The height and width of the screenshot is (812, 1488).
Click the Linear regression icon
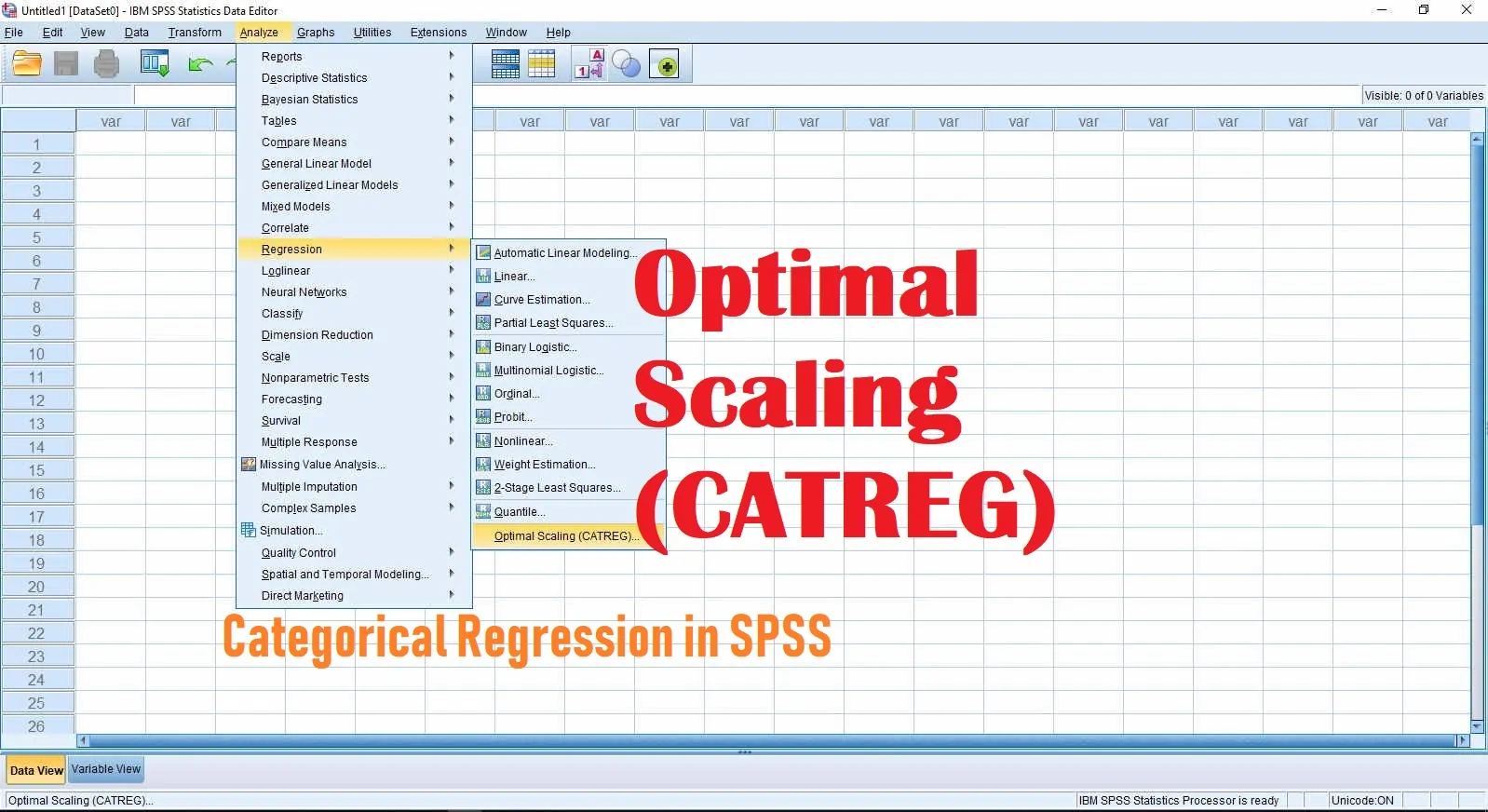pyautogui.click(x=483, y=276)
